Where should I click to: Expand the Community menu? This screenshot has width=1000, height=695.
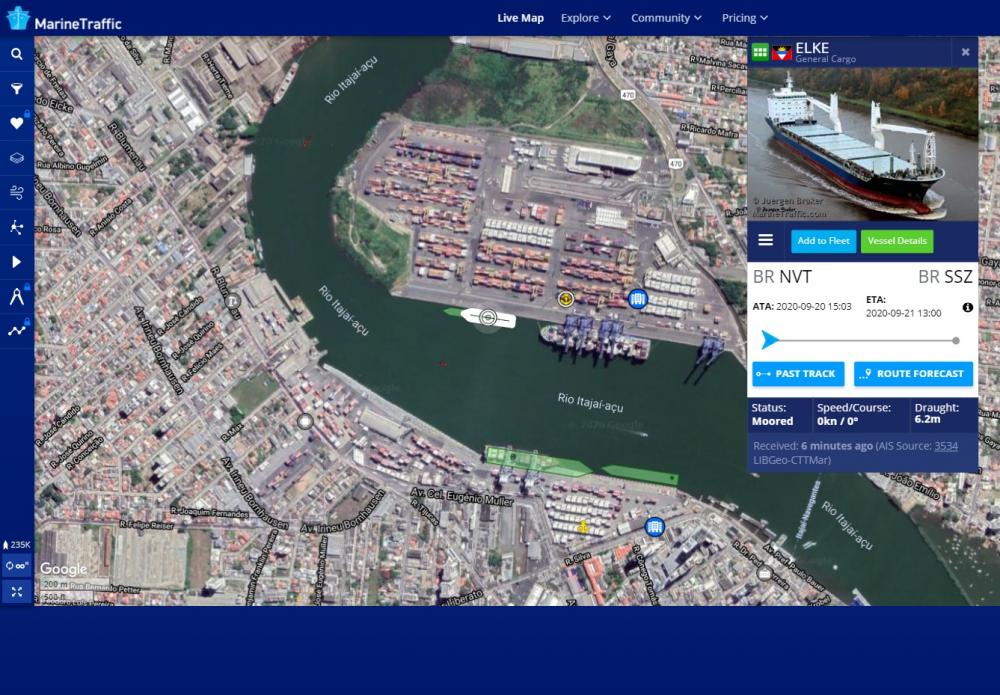click(x=666, y=18)
